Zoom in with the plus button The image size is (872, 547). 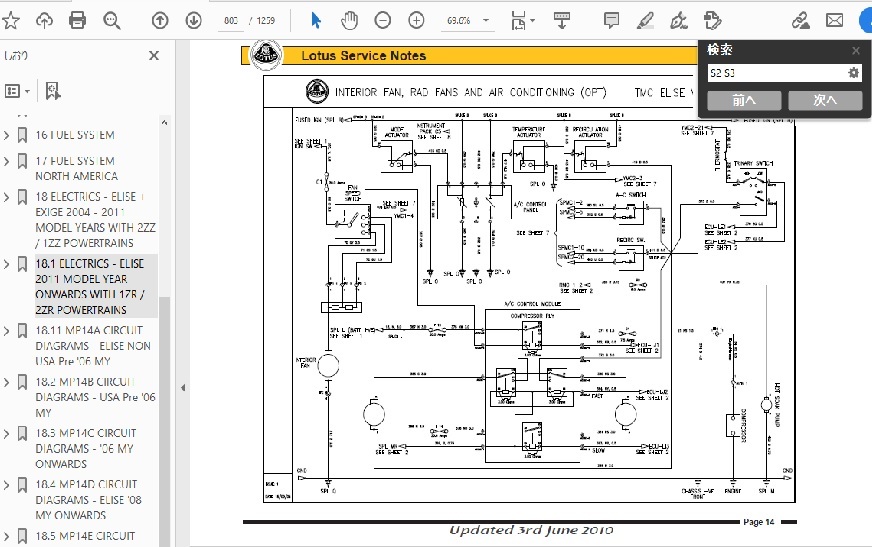coord(416,21)
